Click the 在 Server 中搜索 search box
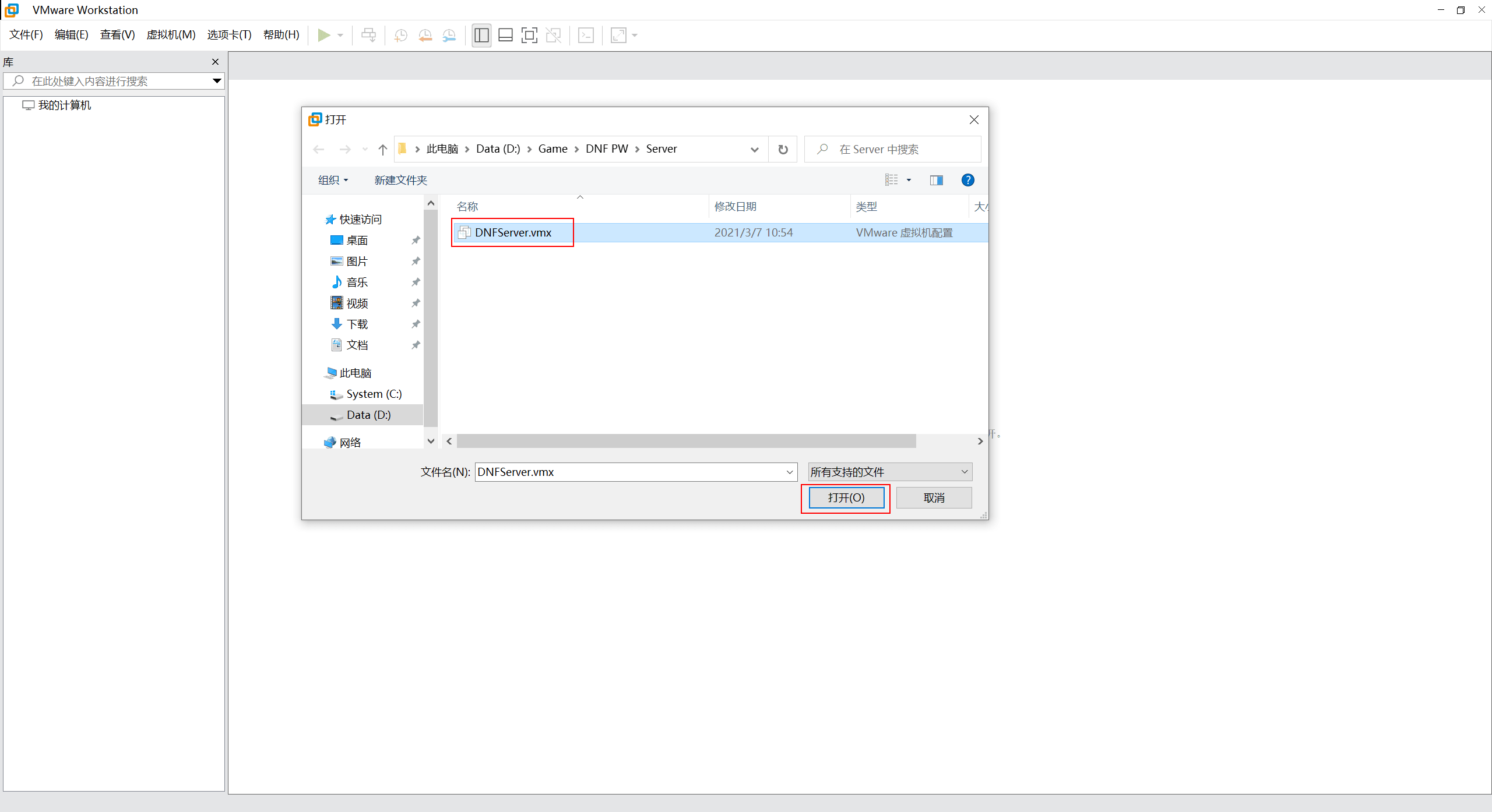 click(x=893, y=150)
